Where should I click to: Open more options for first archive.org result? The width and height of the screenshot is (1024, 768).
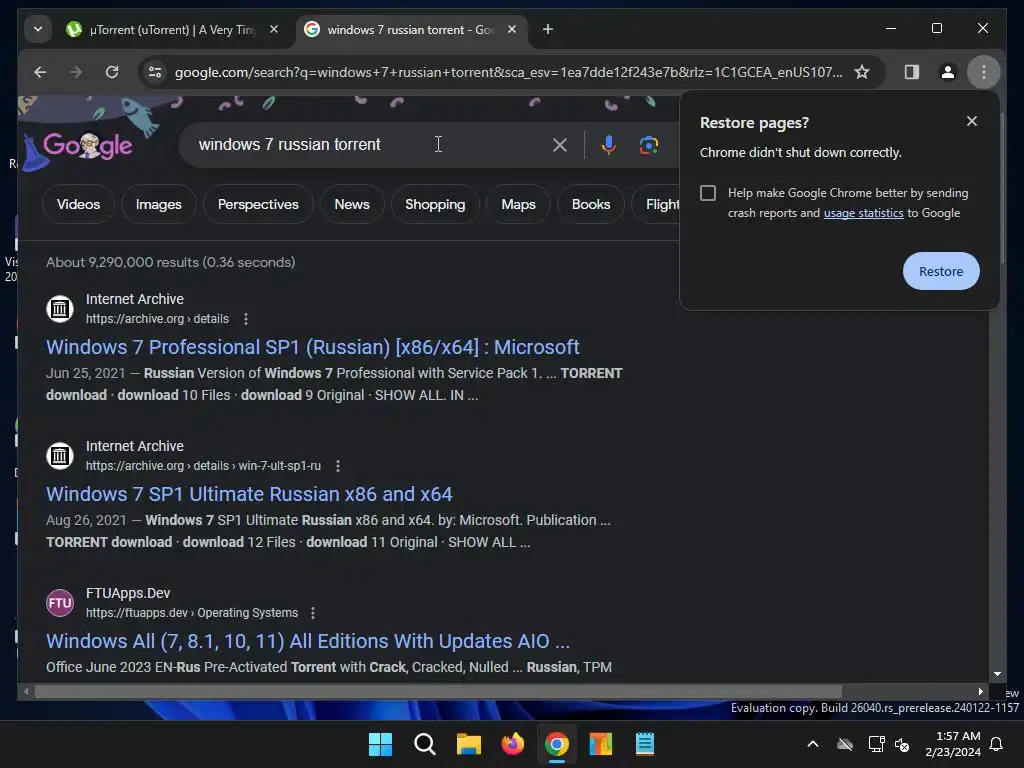tap(246, 319)
